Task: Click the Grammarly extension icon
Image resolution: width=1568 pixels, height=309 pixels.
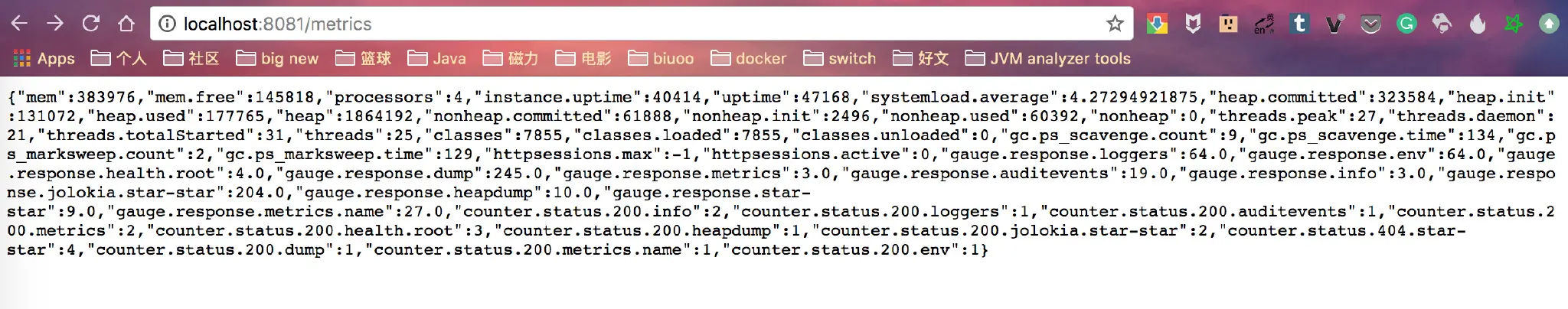Action: coord(1406,24)
